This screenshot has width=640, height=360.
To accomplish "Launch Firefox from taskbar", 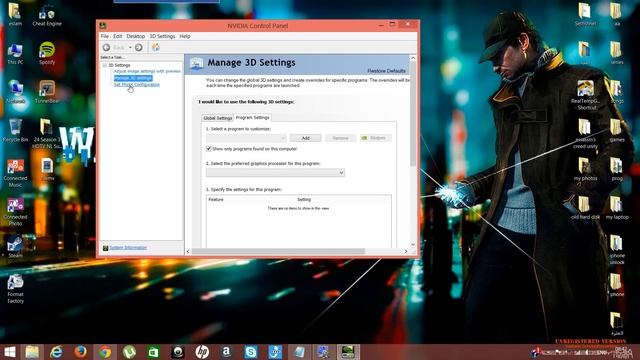I will click(x=80, y=352).
